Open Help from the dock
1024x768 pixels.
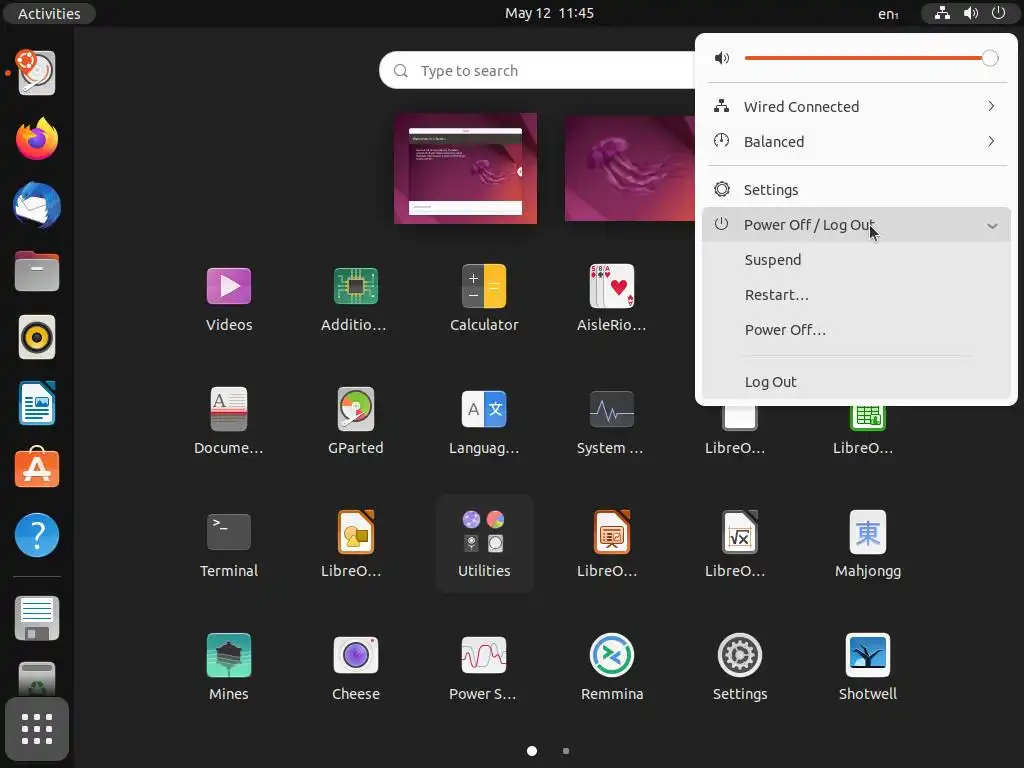37,535
